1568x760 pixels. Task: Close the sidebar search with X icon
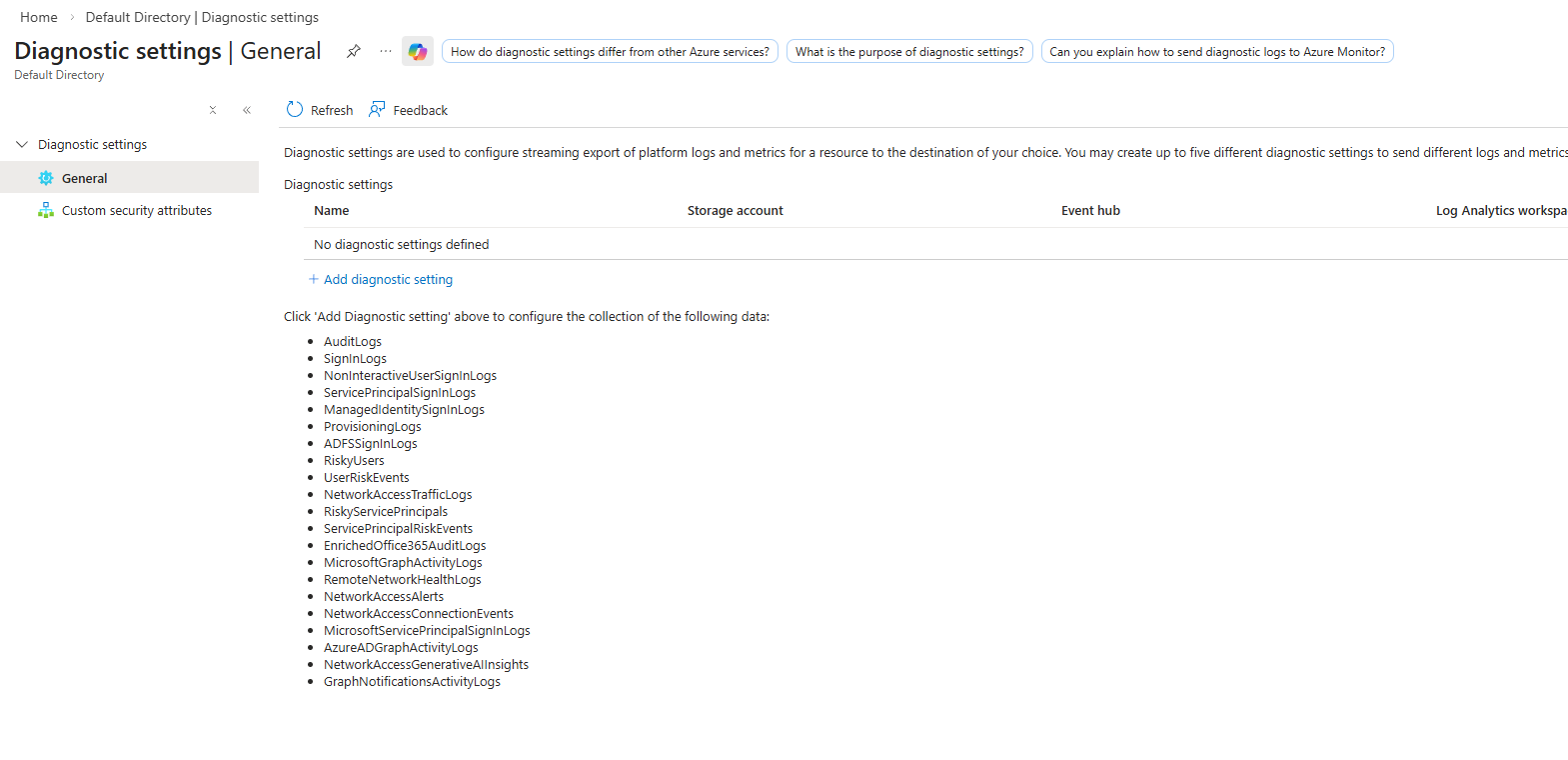[213, 110]
